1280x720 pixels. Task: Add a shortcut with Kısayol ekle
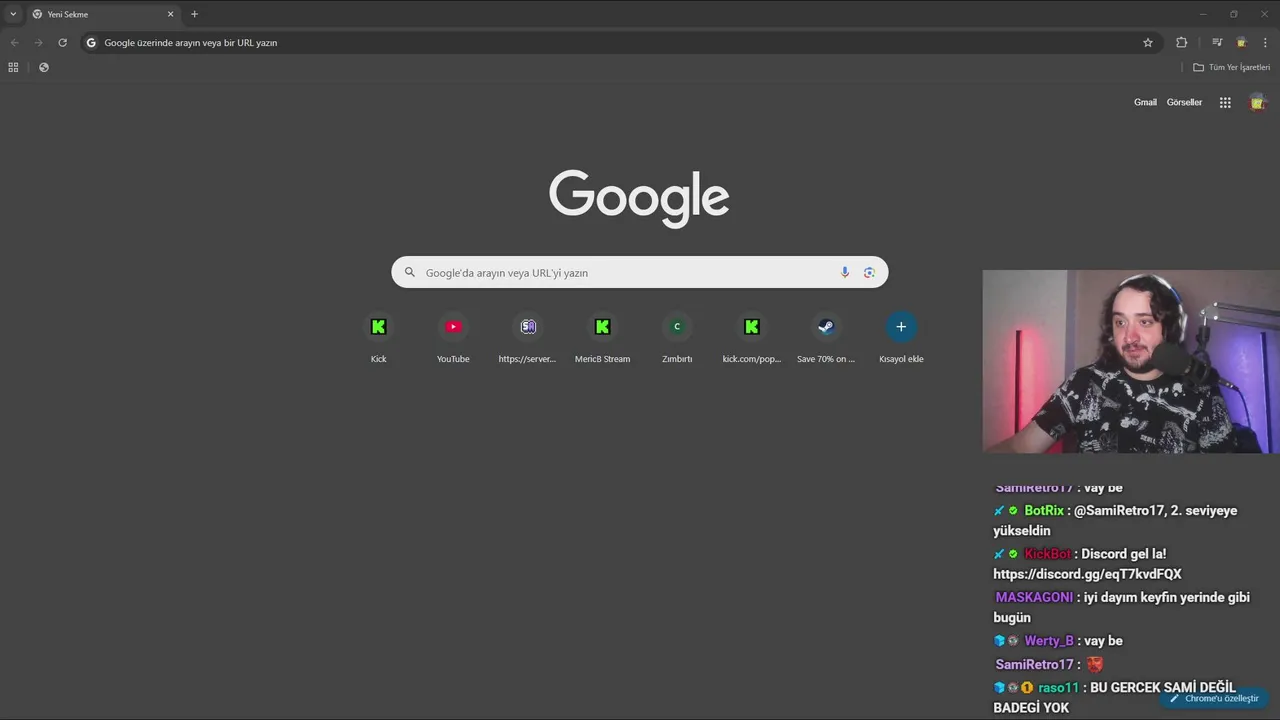pos(901,338)
